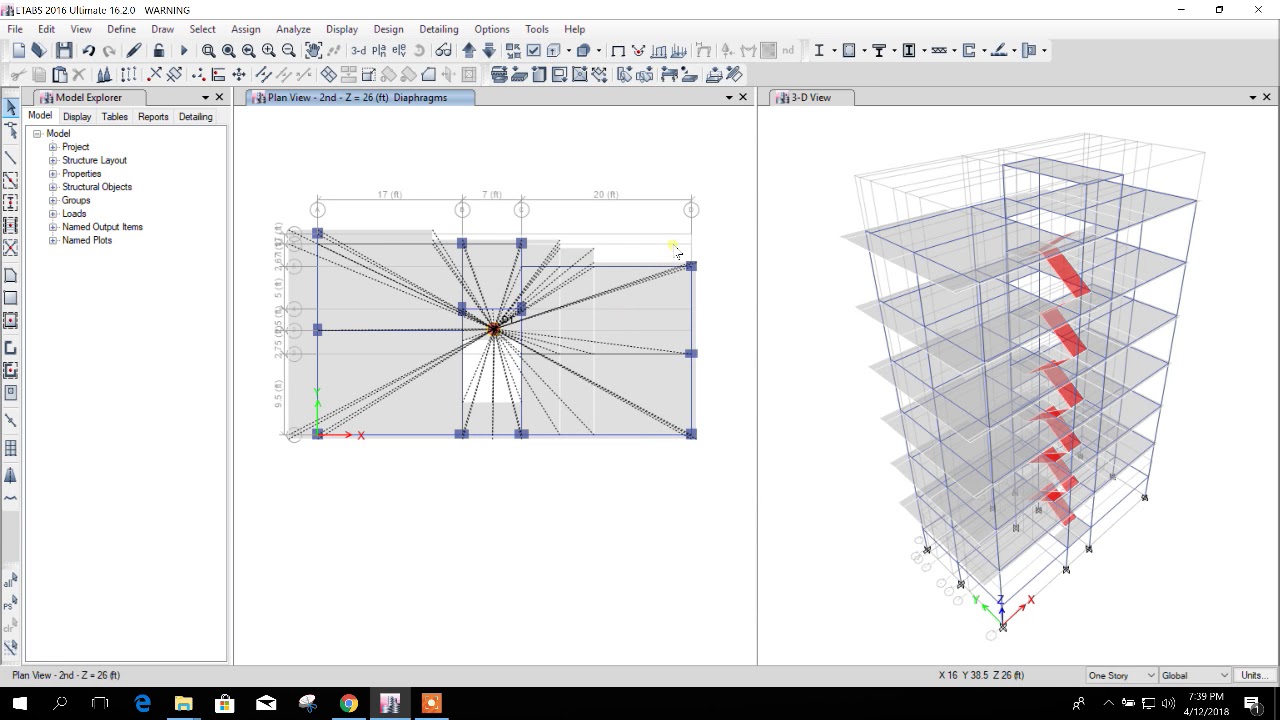This screenshot has height=720, width=1280.
Task: Save the model using the Save icon
Action: pos(65,50)
